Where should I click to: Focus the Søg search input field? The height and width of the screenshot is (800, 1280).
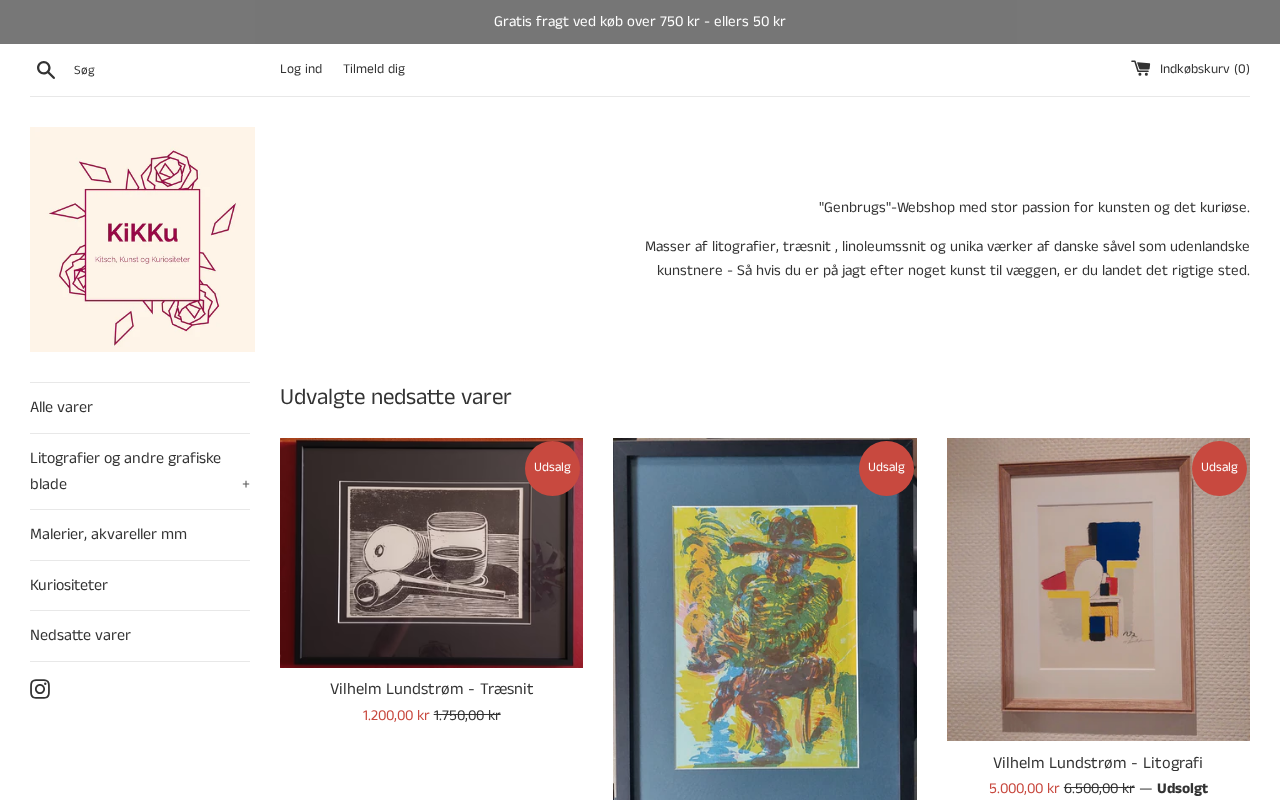[165, 70]
